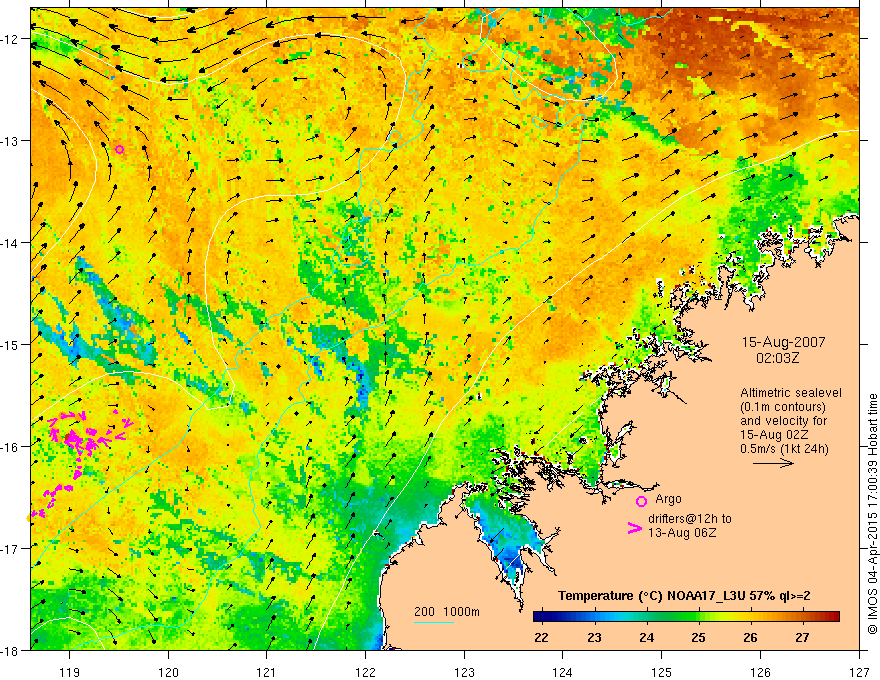The height and width of the screenshot is (680, 880).
Task: Click the longitude axis label 119
Action: pos(69,673)
